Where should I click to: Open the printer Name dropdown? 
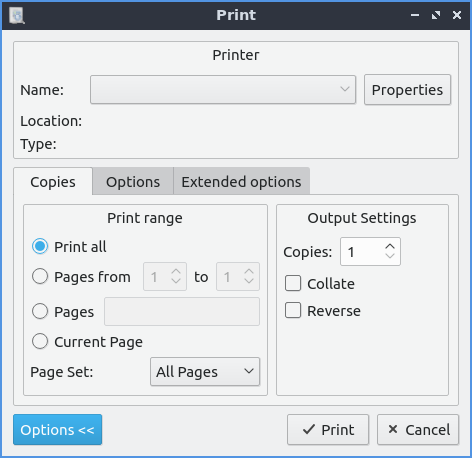[223, 90]
